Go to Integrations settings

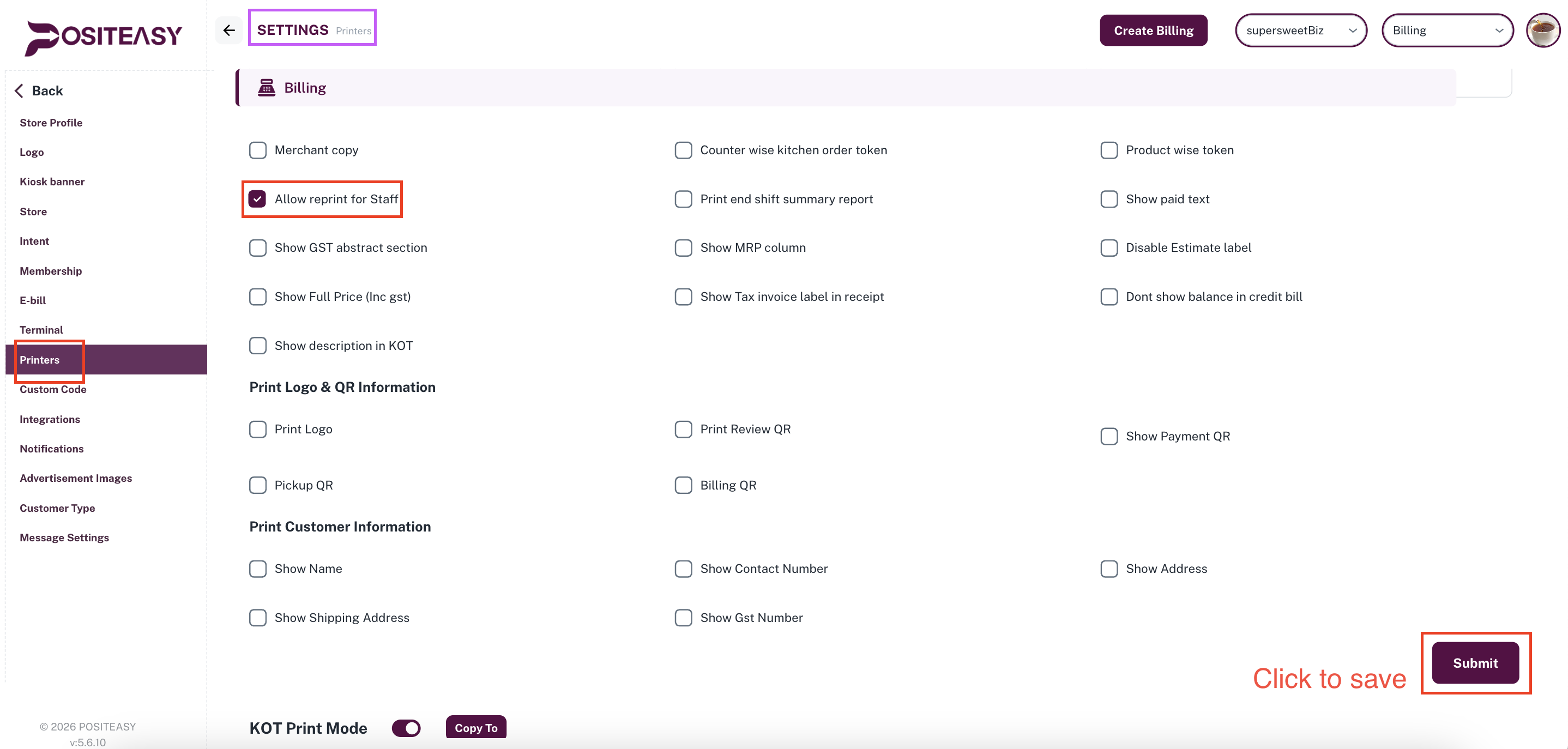[49, 419]
